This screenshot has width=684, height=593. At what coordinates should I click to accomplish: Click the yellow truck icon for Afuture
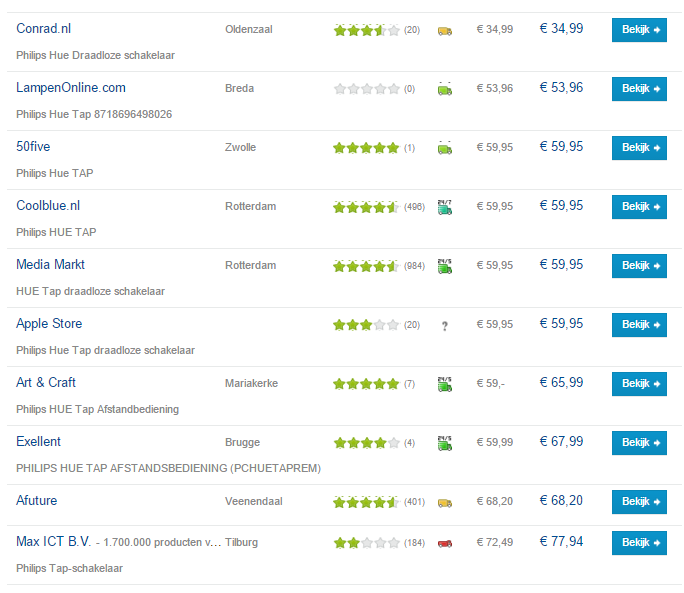click(445, 503)
